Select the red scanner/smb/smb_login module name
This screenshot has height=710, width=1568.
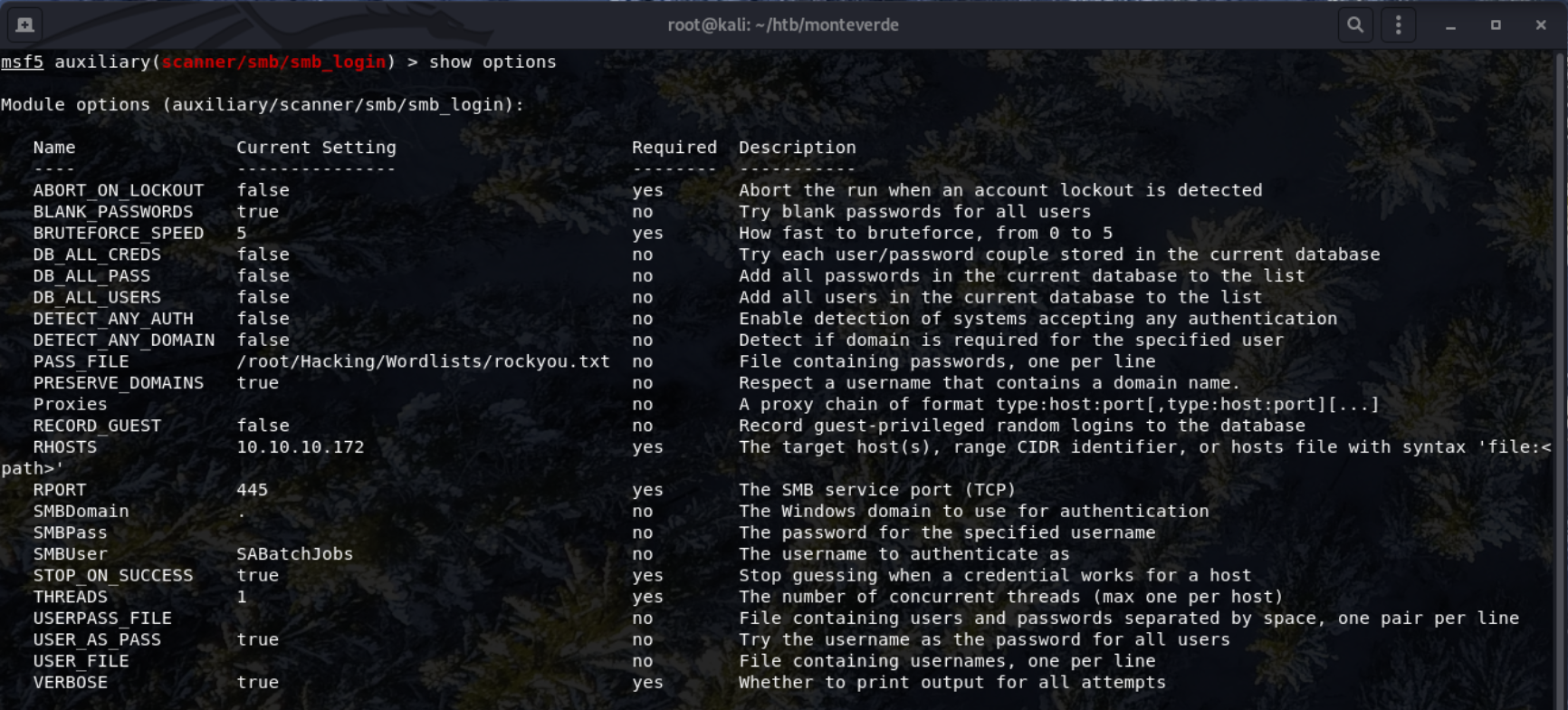(x=274, y=62)
